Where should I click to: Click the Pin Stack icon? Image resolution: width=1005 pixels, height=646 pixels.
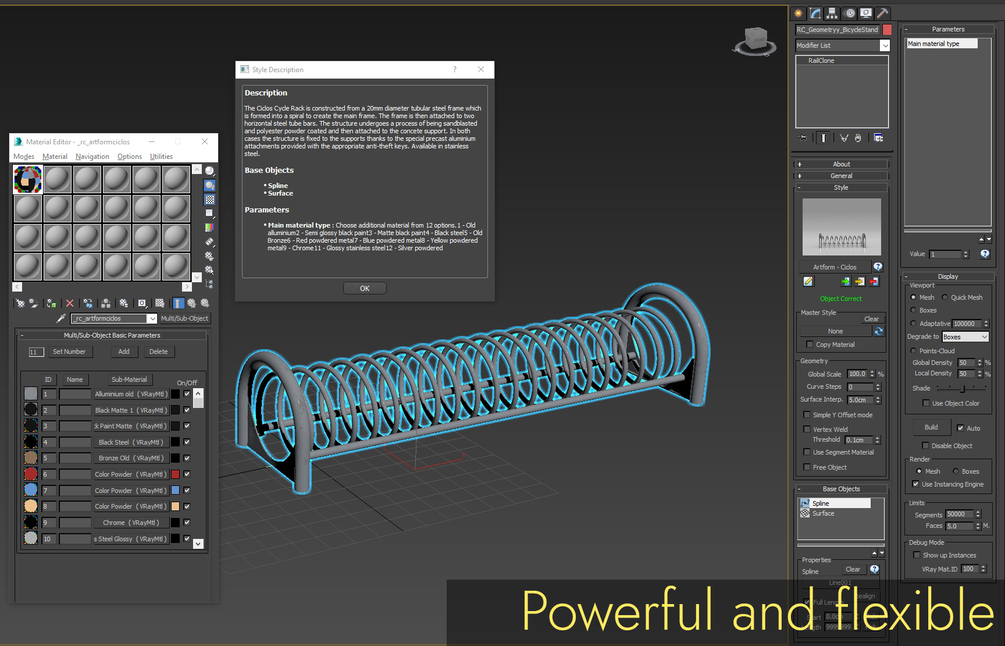tap(802, 138)
